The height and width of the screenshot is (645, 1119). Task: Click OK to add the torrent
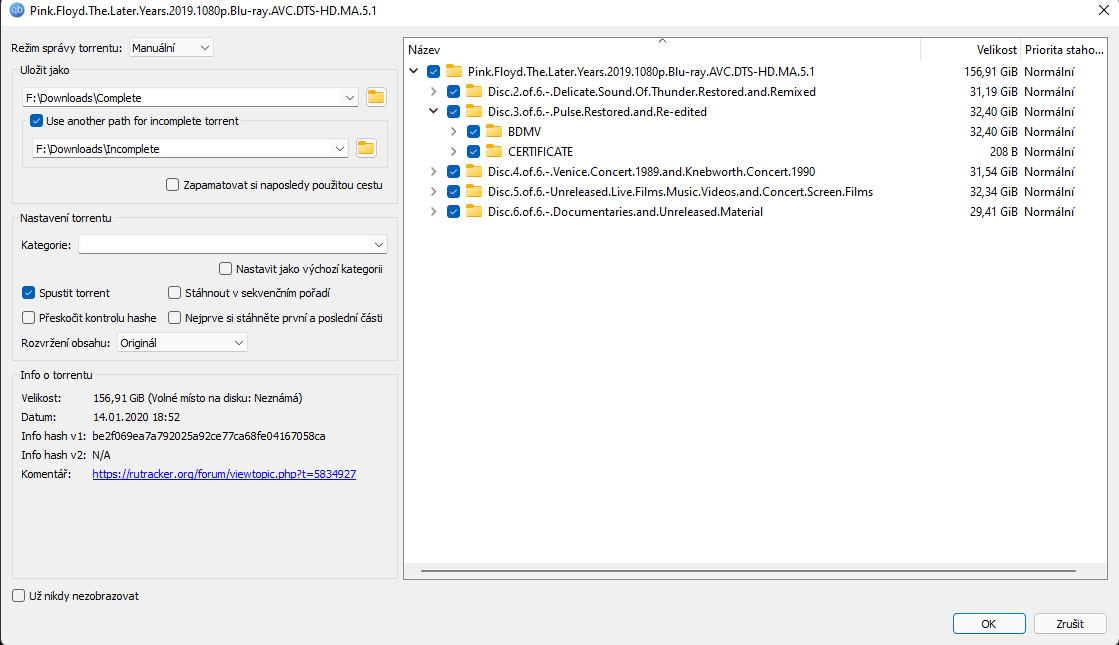(x=989, y=624)
